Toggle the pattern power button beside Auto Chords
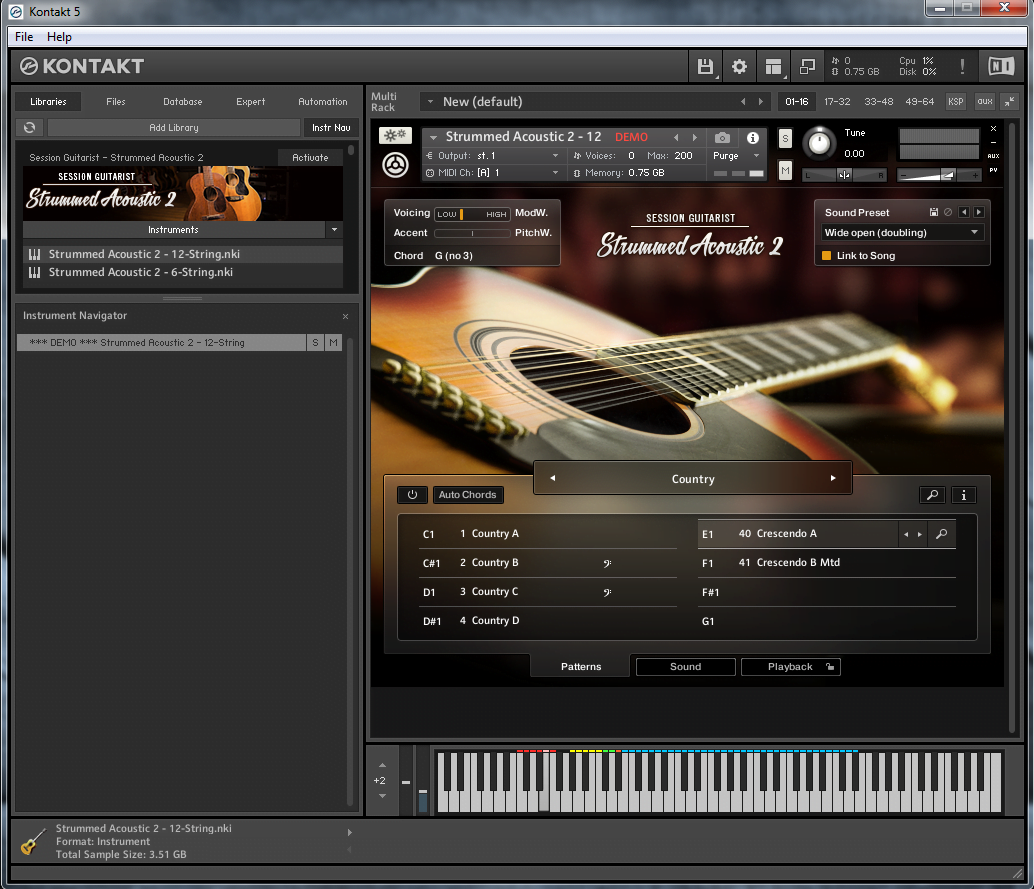This screenshot has height=889, width=1034. pos(412,495)
